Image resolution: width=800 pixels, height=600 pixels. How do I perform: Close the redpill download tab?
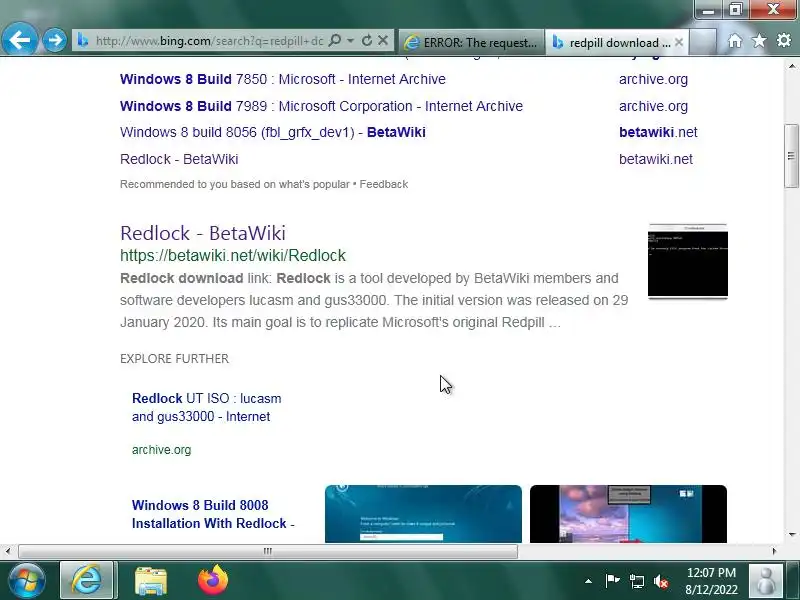pos(679,42)
